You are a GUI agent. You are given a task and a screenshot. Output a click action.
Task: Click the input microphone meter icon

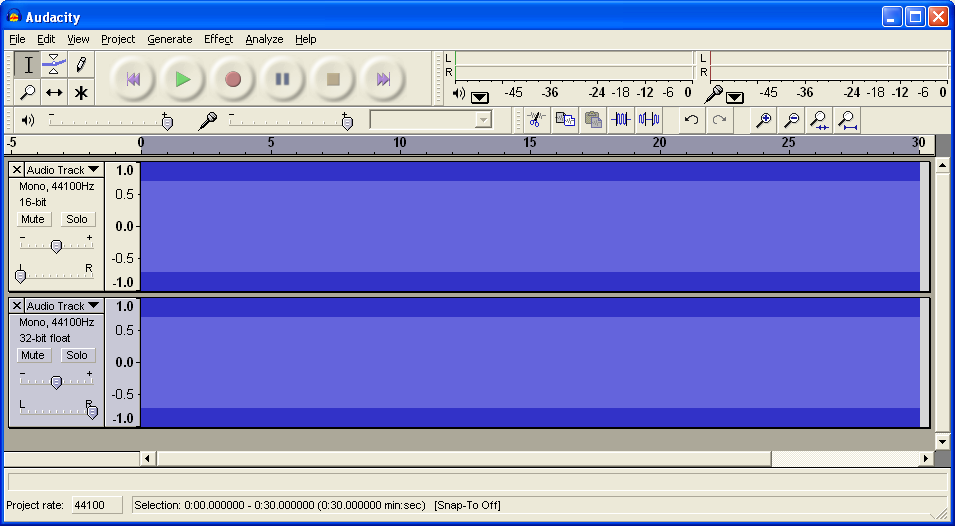coord(714,94)
